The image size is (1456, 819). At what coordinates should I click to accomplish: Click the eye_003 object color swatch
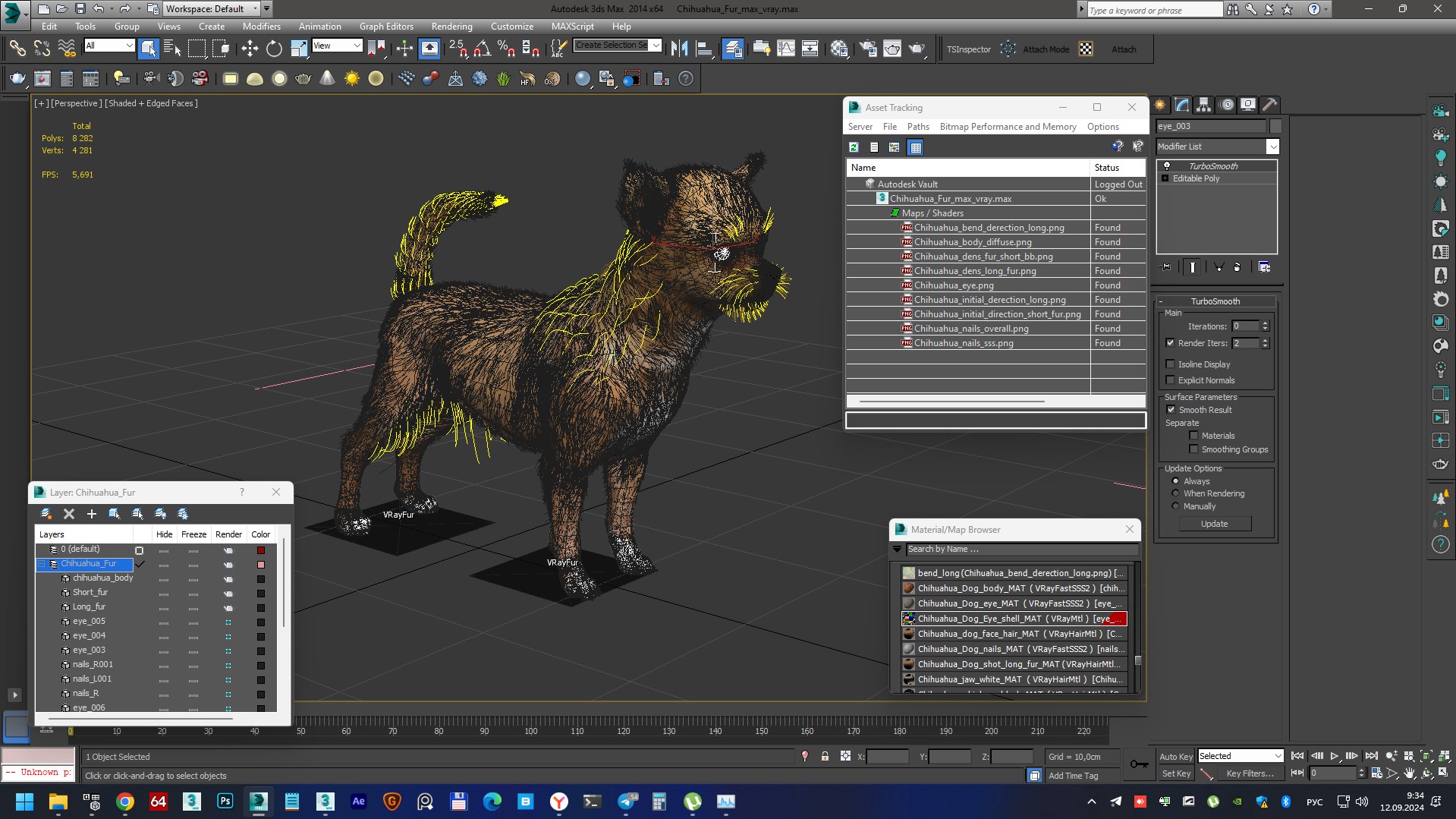1275,126
